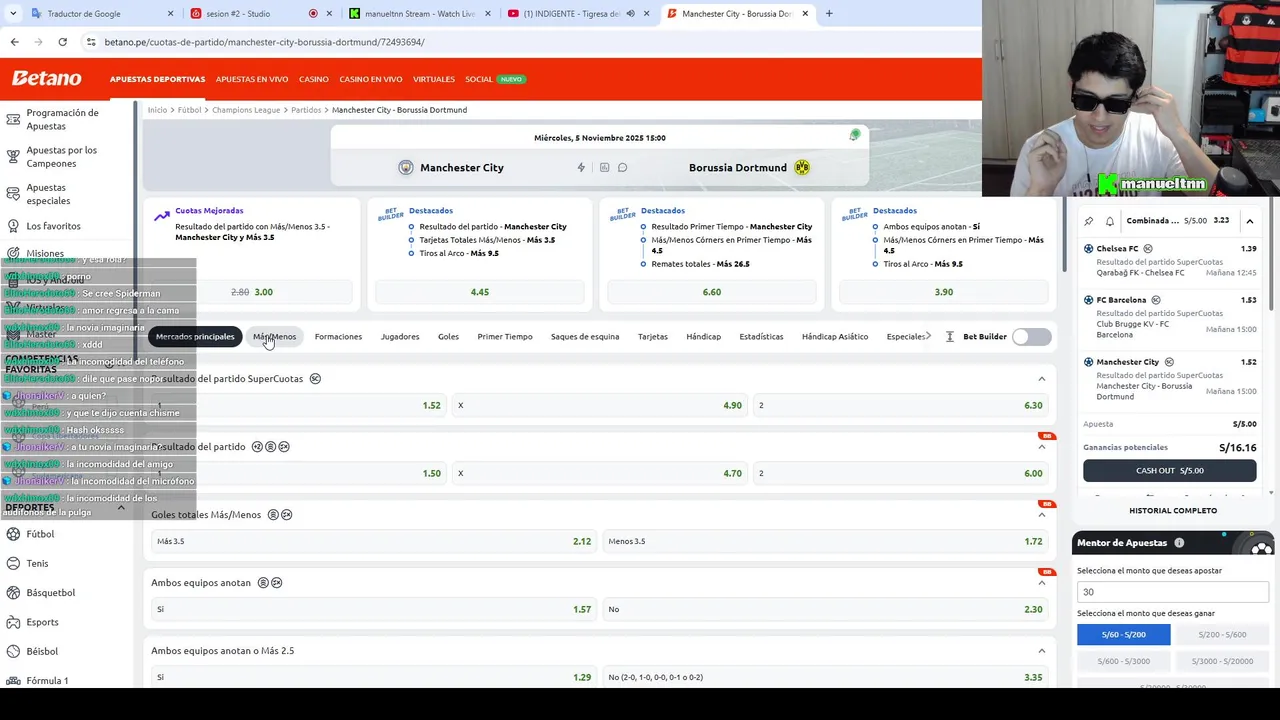Click the pin icon in the betslip header
This screenshot has height=720, width=1280.
click(1089, 221)
